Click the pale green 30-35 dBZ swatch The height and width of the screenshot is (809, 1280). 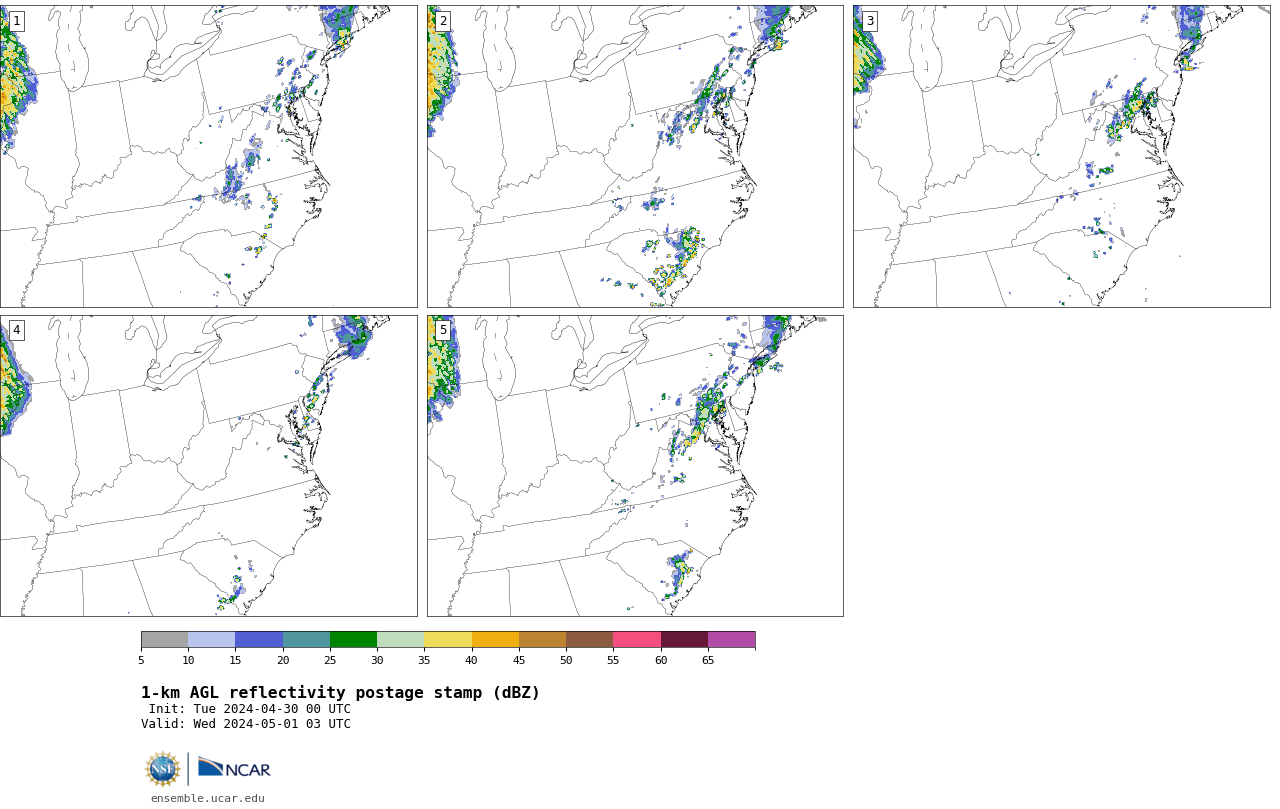pyautogui.click(x=400, y=640)
